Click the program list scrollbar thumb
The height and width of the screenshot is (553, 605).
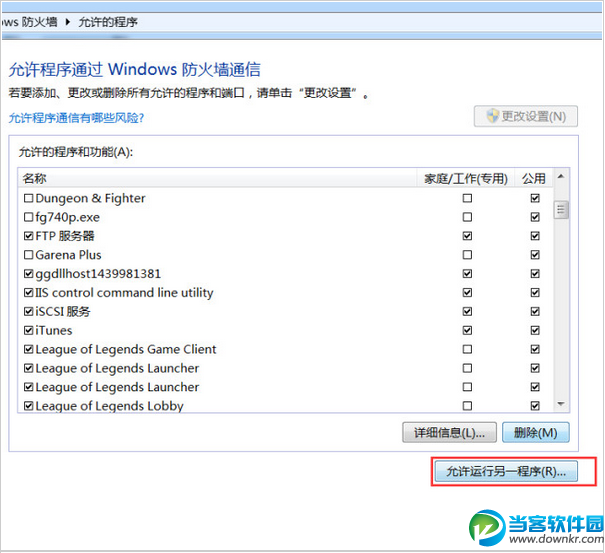coord(561,210)
